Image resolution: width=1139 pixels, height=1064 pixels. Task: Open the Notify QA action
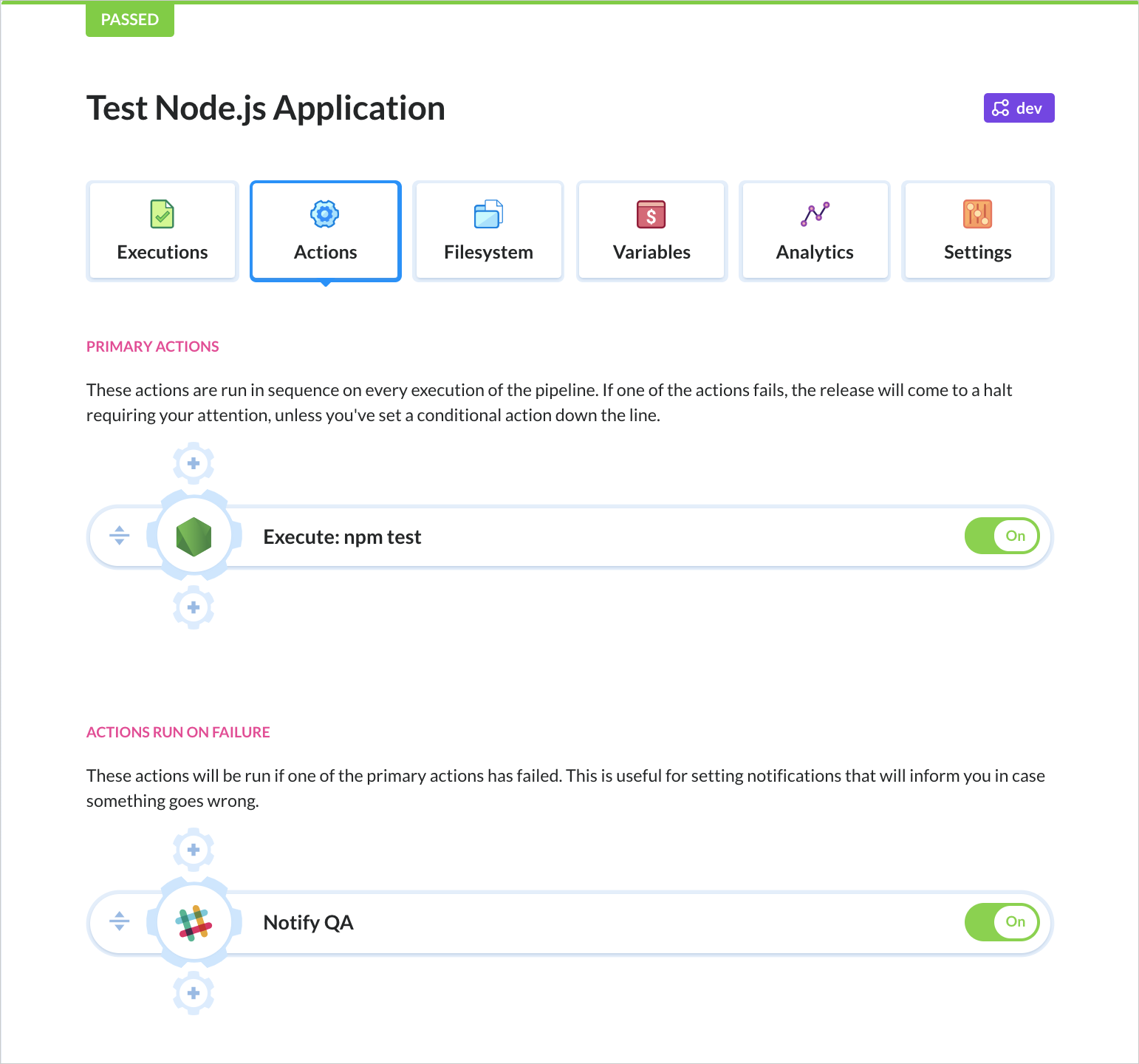pos(309,923)
